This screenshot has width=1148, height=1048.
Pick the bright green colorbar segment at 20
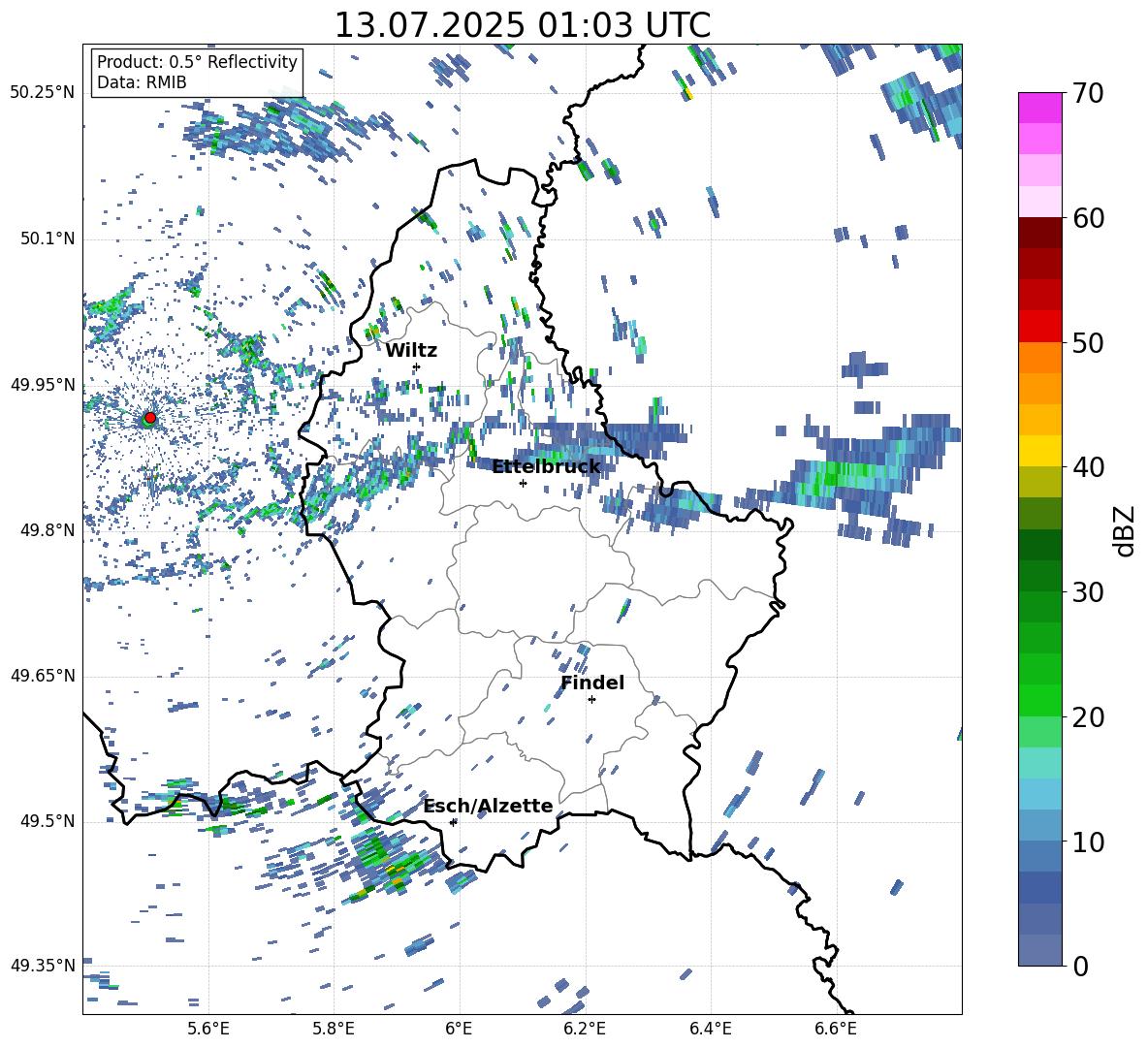pyautogui.click(x=1039, y=700)
